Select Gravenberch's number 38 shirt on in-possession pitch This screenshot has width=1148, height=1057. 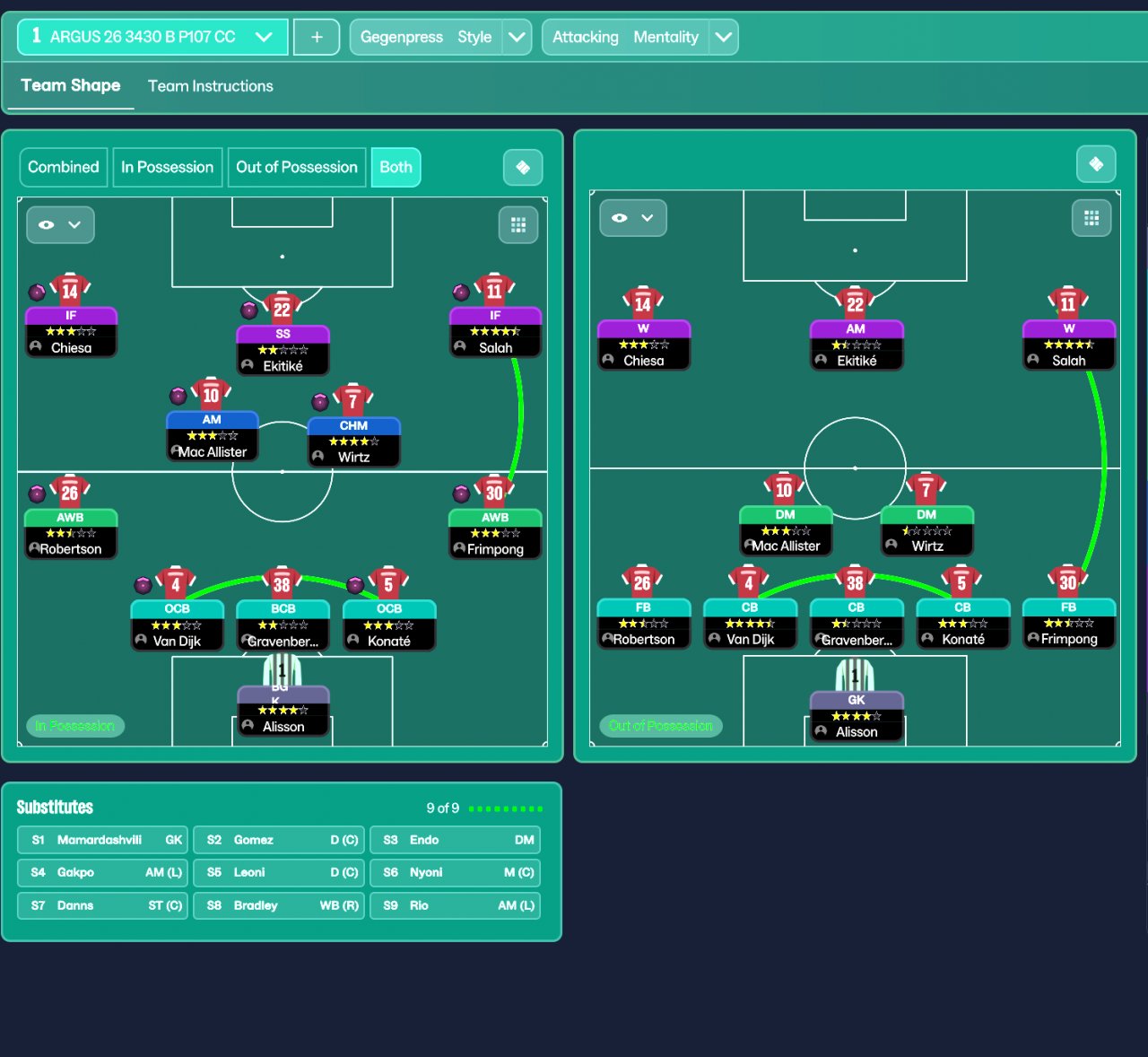(x=283, y=583)
